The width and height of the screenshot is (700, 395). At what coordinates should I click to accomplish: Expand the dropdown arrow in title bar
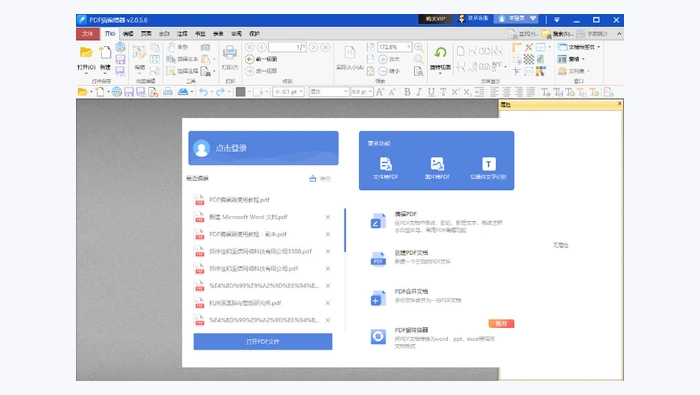[557, 20]
